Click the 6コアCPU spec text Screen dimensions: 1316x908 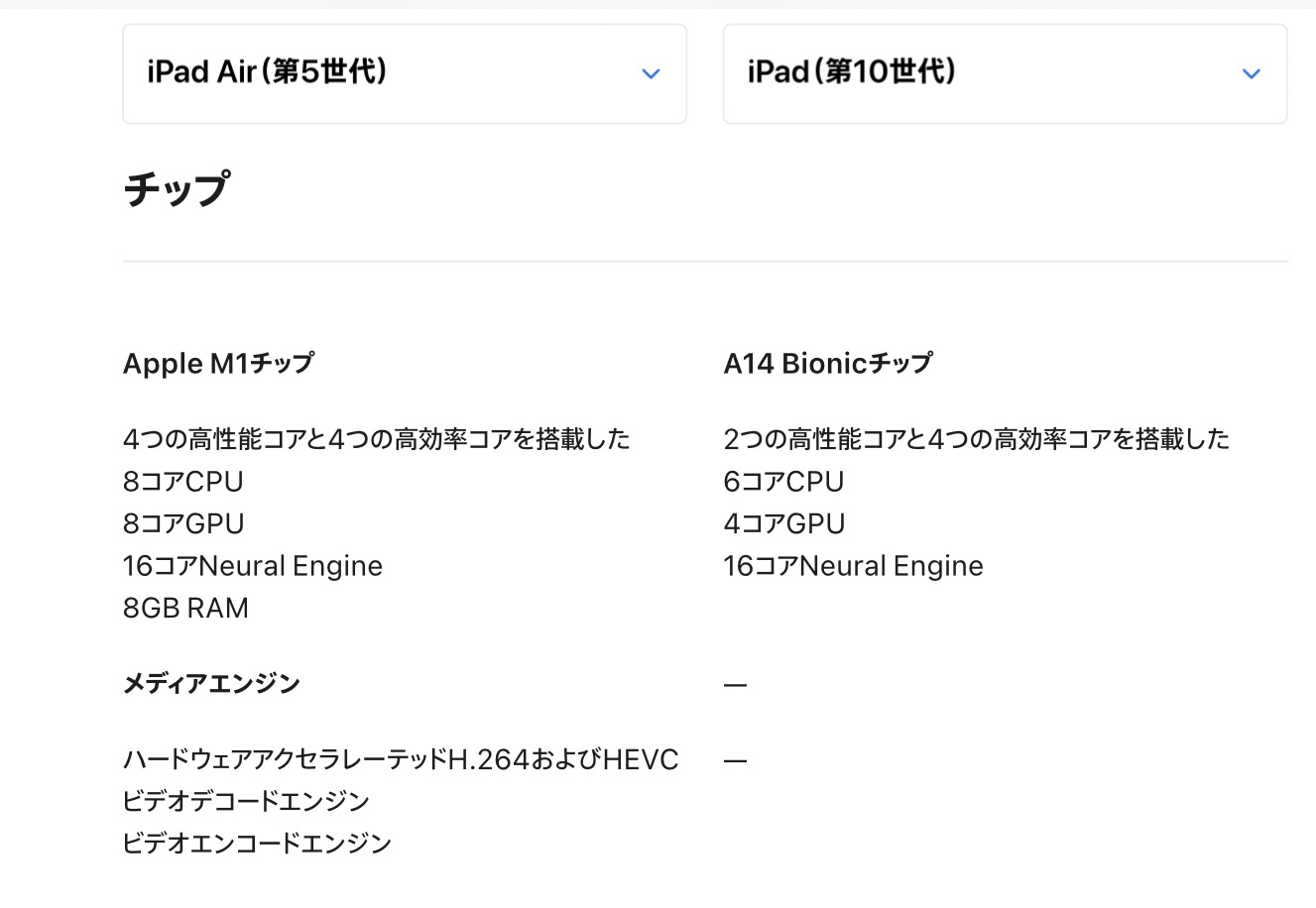point(783,481)
